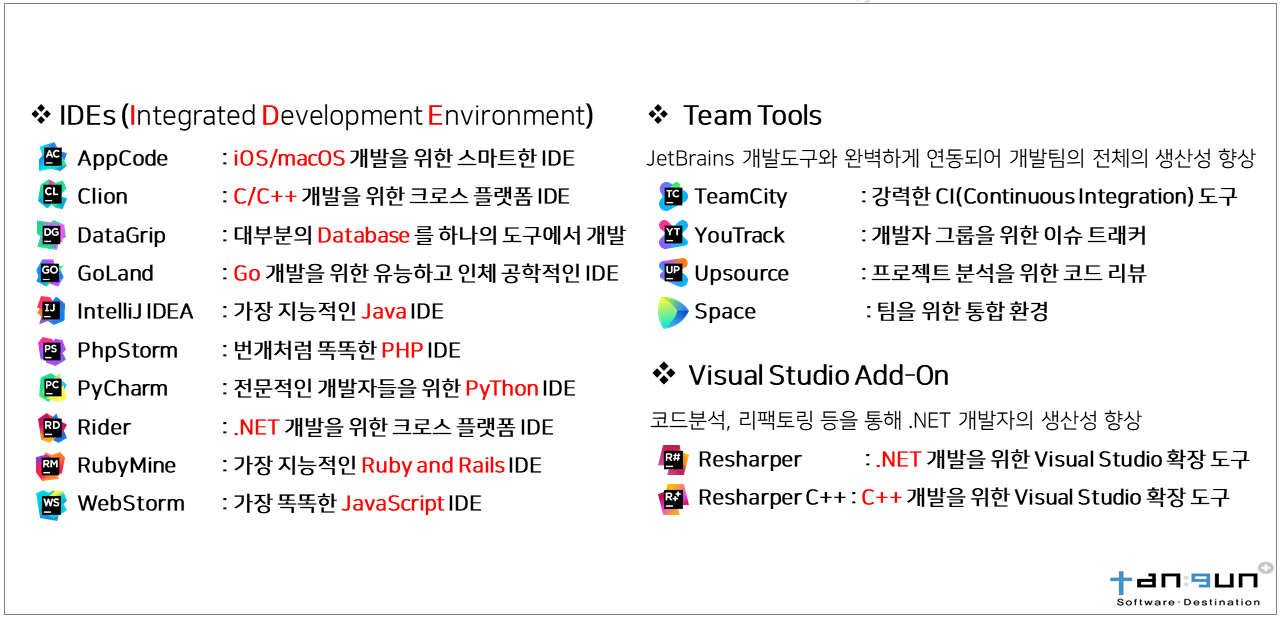1280x618 pixels.
Task: Click the red PHP text
Action: pyautogui.click(x=402, y=350)
